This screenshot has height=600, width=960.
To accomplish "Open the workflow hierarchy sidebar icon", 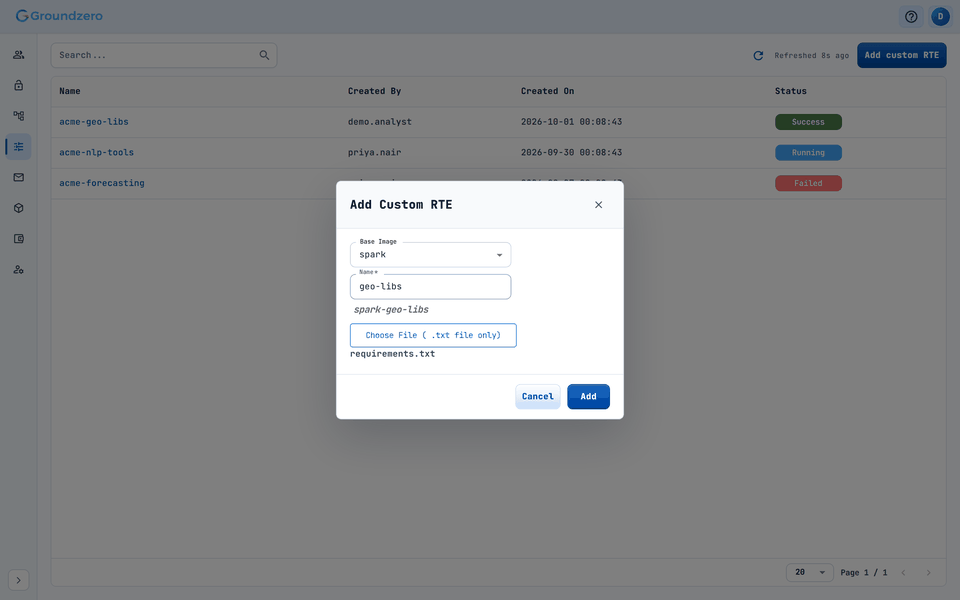I will (18, 116).
